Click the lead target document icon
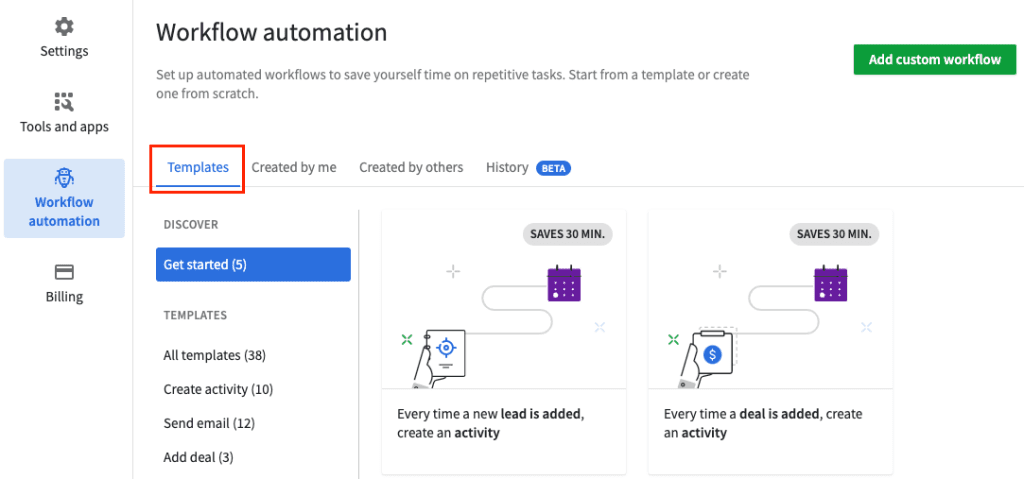 (445, 352)
